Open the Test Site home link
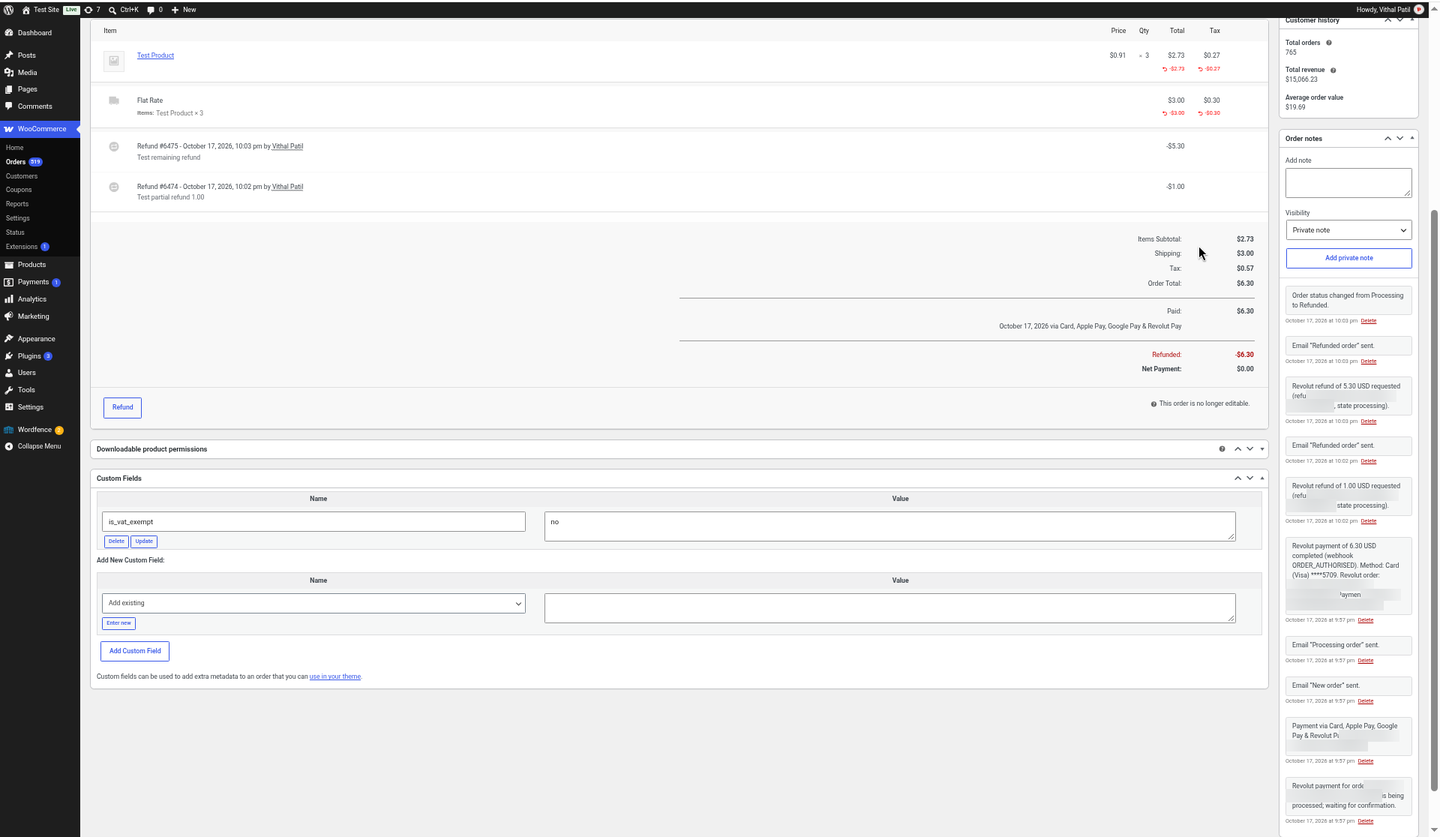 click(x=40, y=9)
